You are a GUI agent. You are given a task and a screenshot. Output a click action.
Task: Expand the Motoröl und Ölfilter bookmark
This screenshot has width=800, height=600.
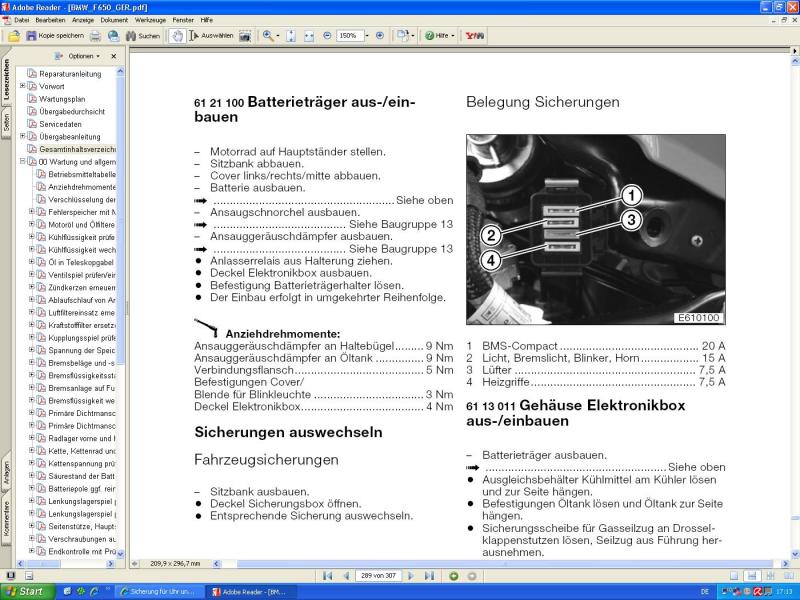[x=32, y=224]
